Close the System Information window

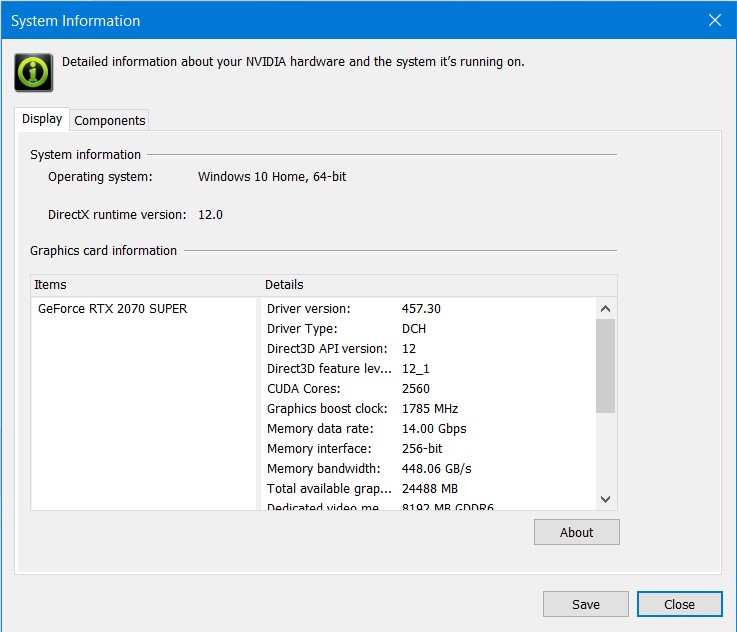click(714, 20)
